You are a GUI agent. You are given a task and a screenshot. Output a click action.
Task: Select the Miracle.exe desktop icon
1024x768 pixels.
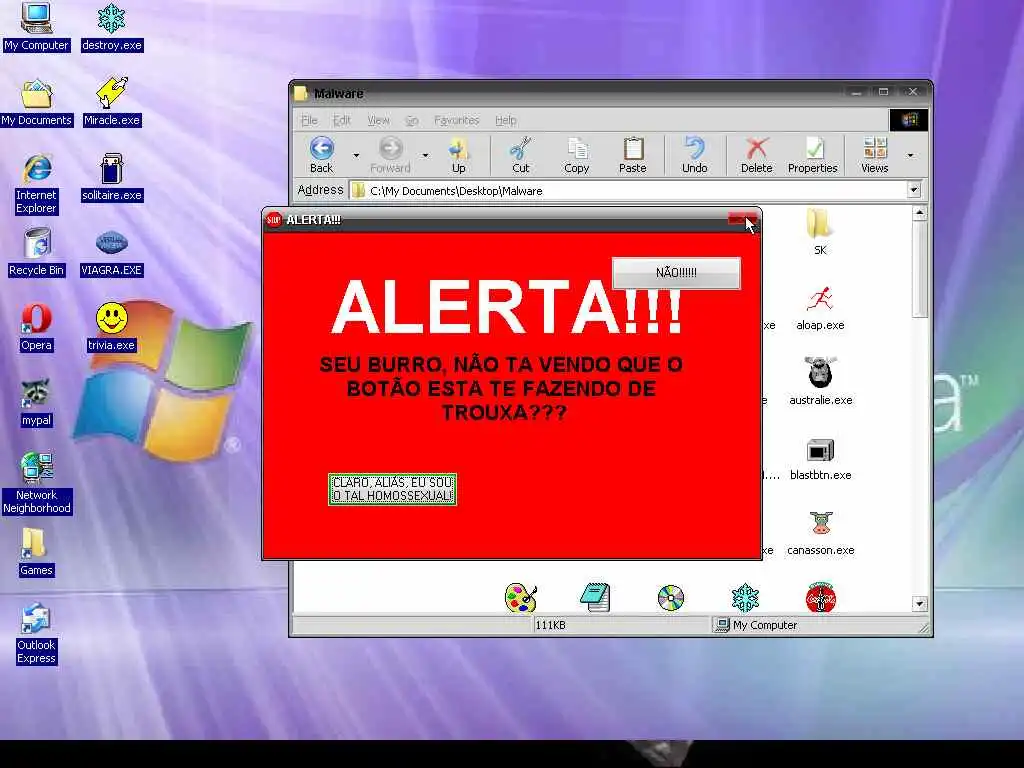(112, 102)
